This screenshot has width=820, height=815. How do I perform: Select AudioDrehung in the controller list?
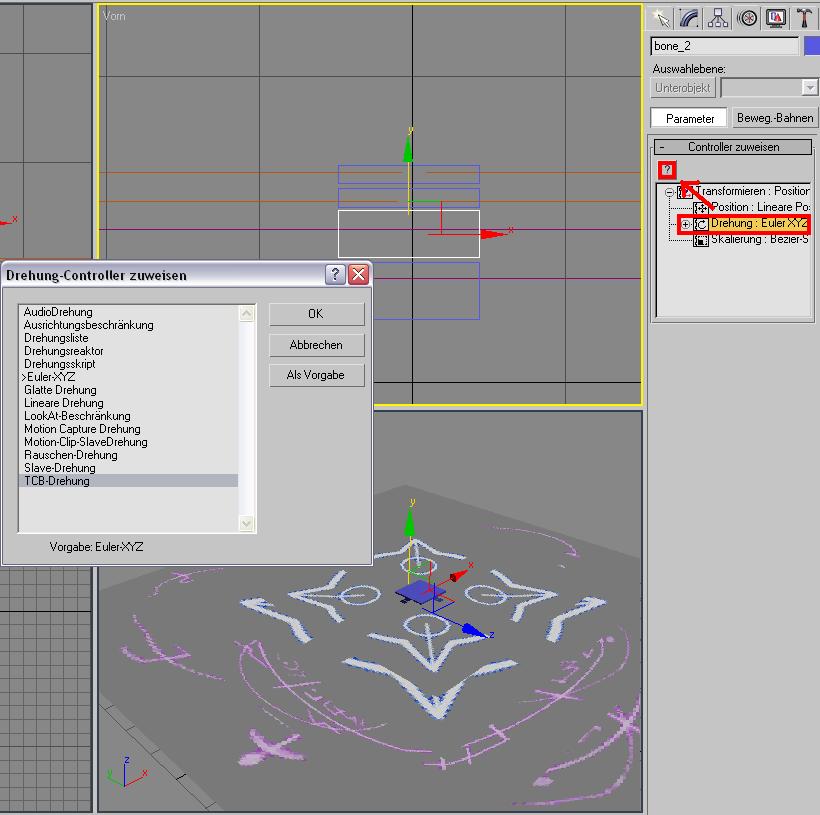tap(59, 312)
